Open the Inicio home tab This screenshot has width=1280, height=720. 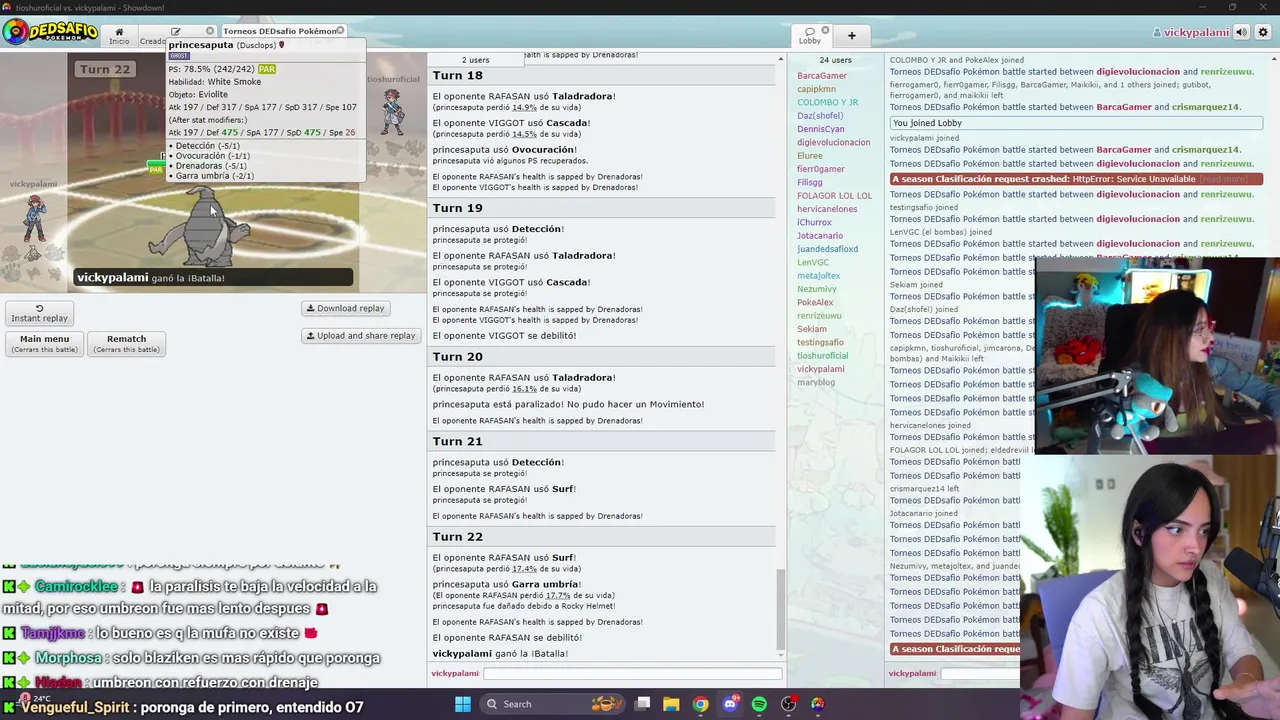pyautogui.click(x=119, y=35)
